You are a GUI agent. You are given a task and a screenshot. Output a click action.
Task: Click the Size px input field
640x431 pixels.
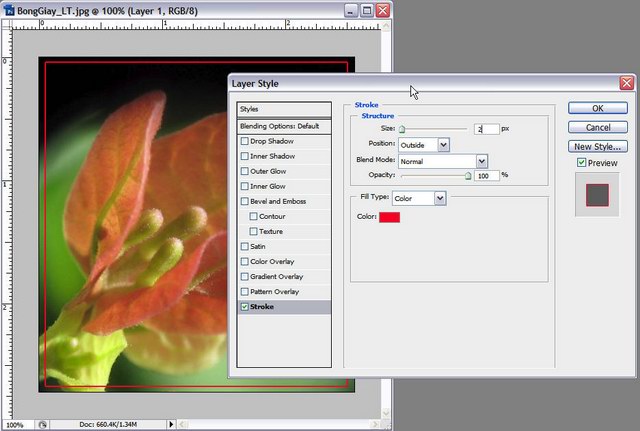[487, 129]
